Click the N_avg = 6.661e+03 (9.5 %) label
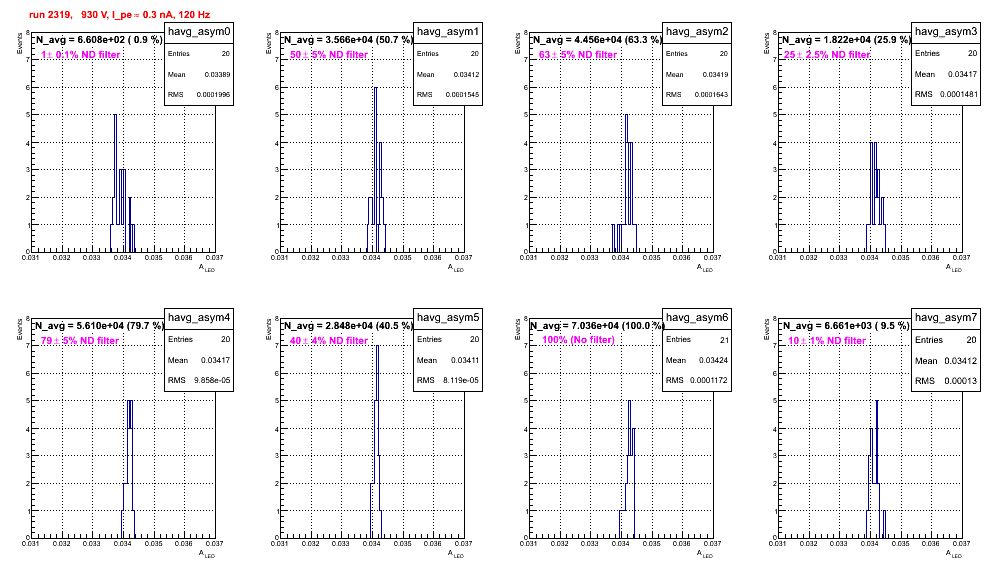 845,325
